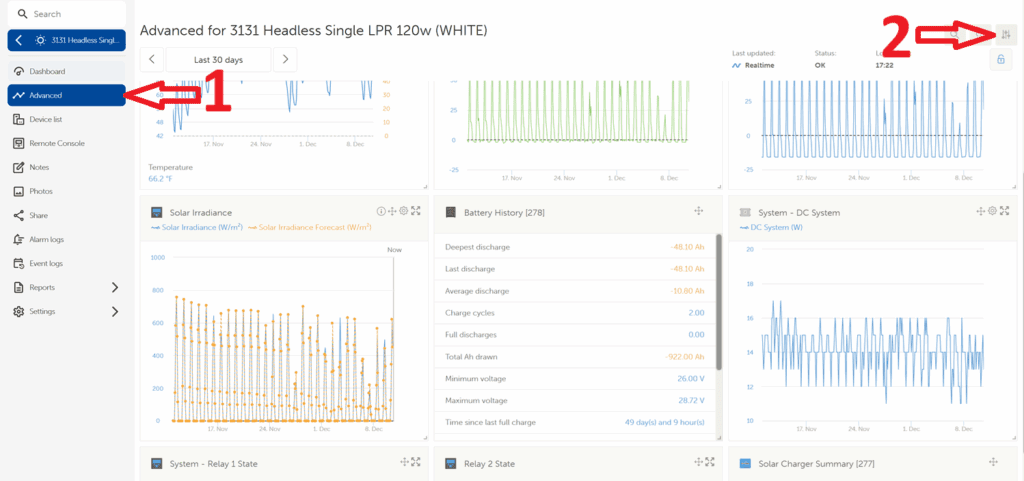Go to previous time period arrow
This screenshot has width=1024, height=481.
151,60
